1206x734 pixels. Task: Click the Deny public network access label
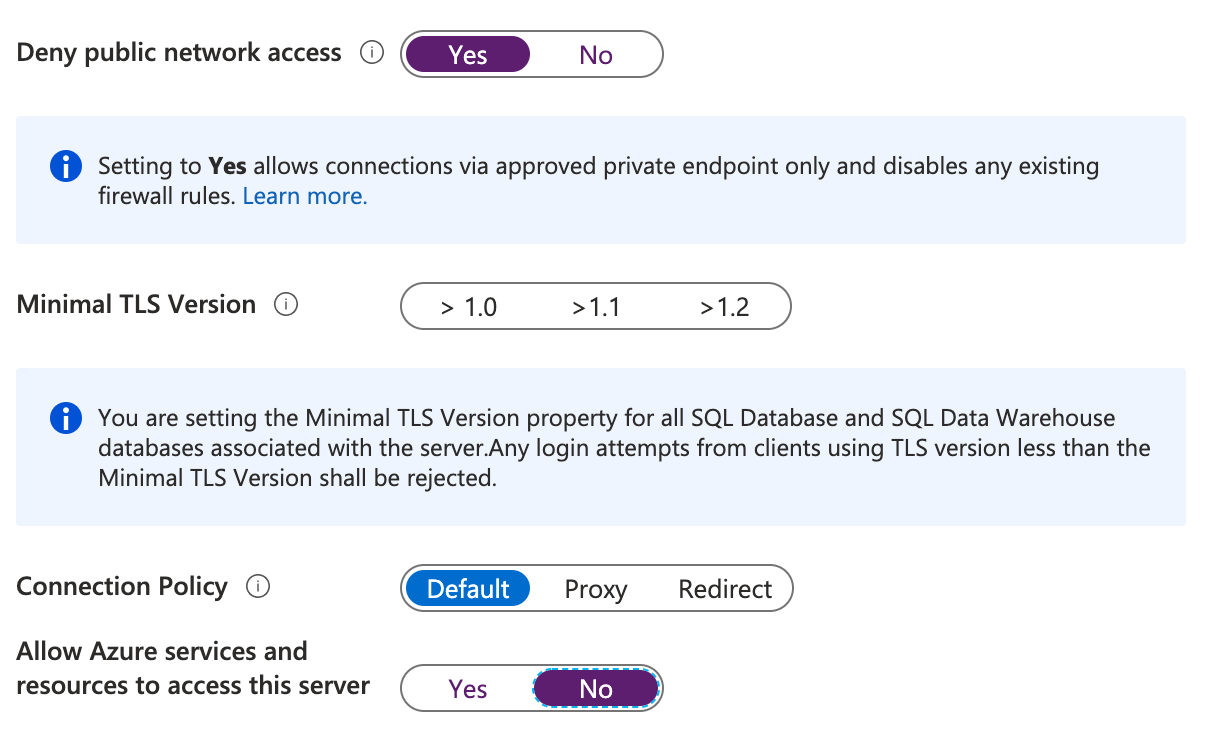177,52
